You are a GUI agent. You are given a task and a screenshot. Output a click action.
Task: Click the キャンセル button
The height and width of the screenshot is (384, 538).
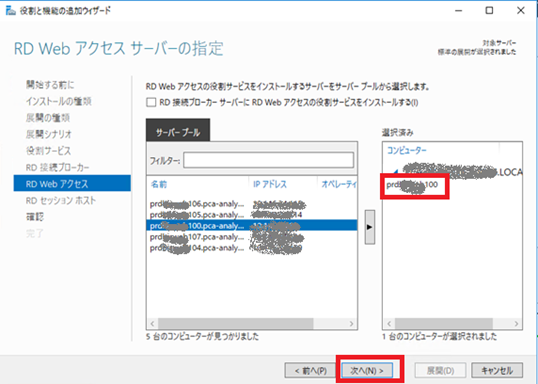(497, 370)
